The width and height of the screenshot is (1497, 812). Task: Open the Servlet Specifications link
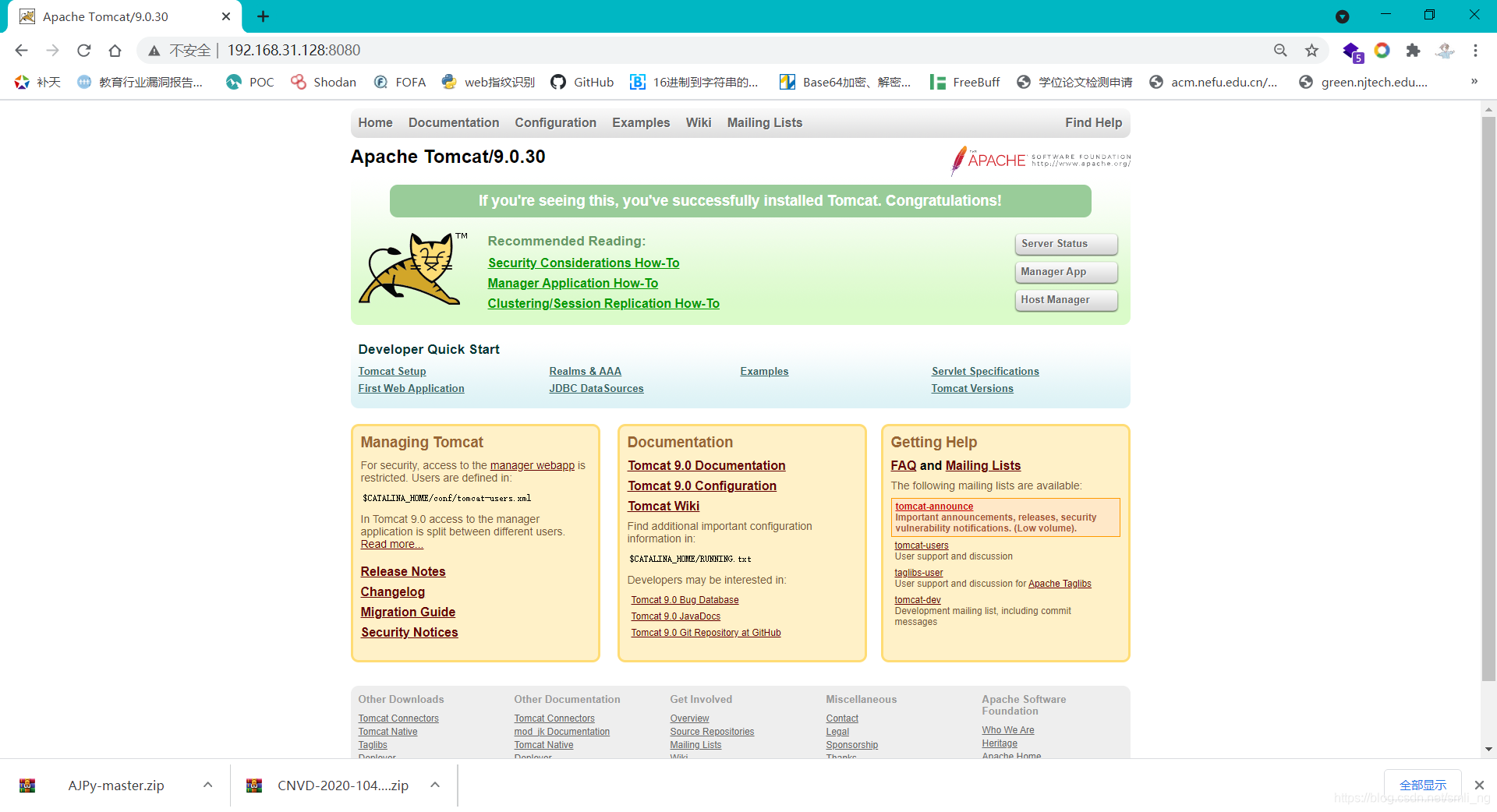tap(986, 372)
